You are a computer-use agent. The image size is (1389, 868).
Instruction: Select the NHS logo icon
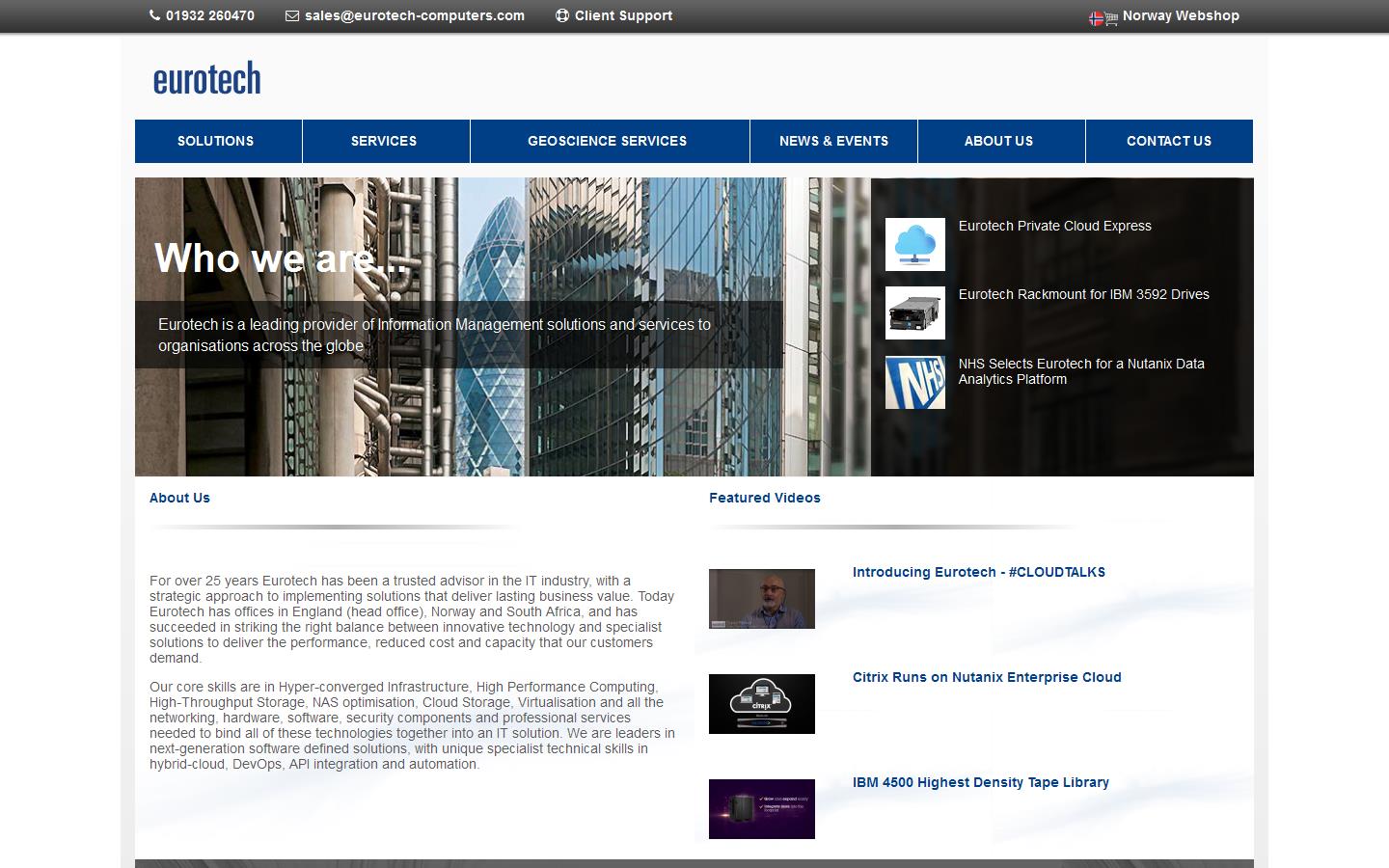913,382
